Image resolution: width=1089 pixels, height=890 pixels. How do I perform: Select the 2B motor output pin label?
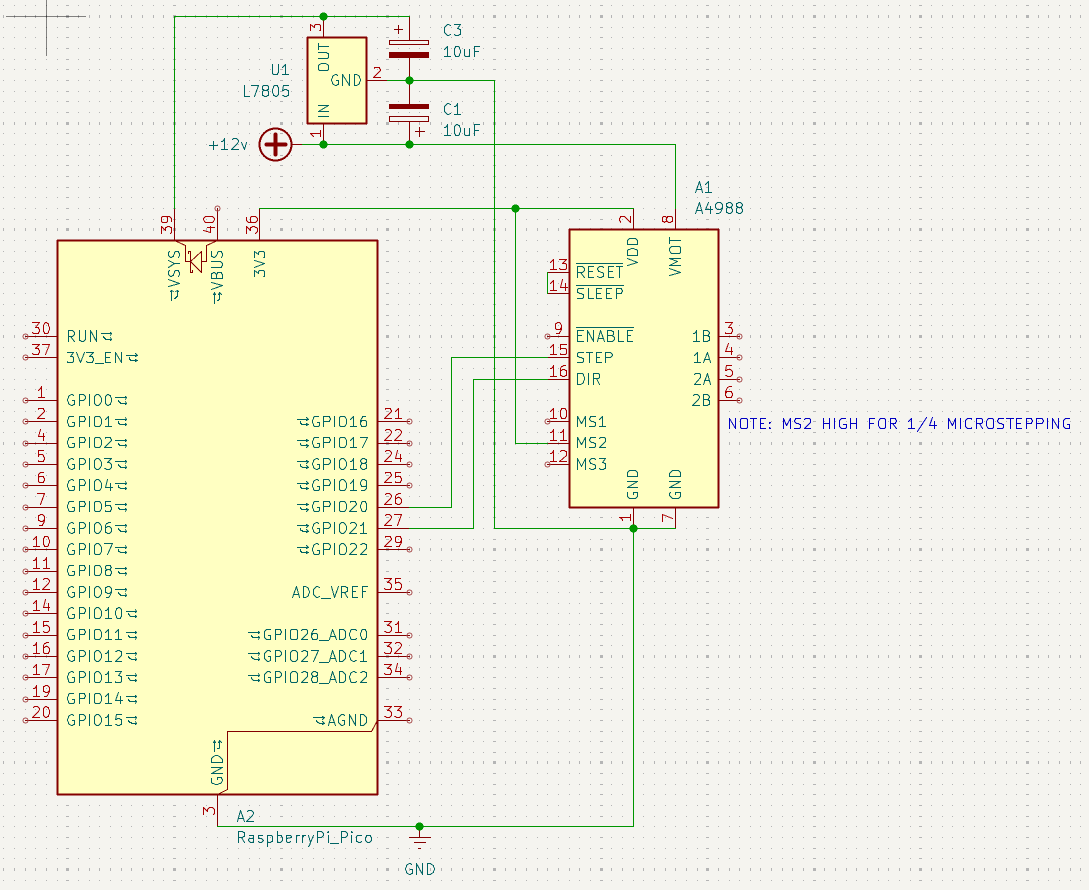click(701, 400)
